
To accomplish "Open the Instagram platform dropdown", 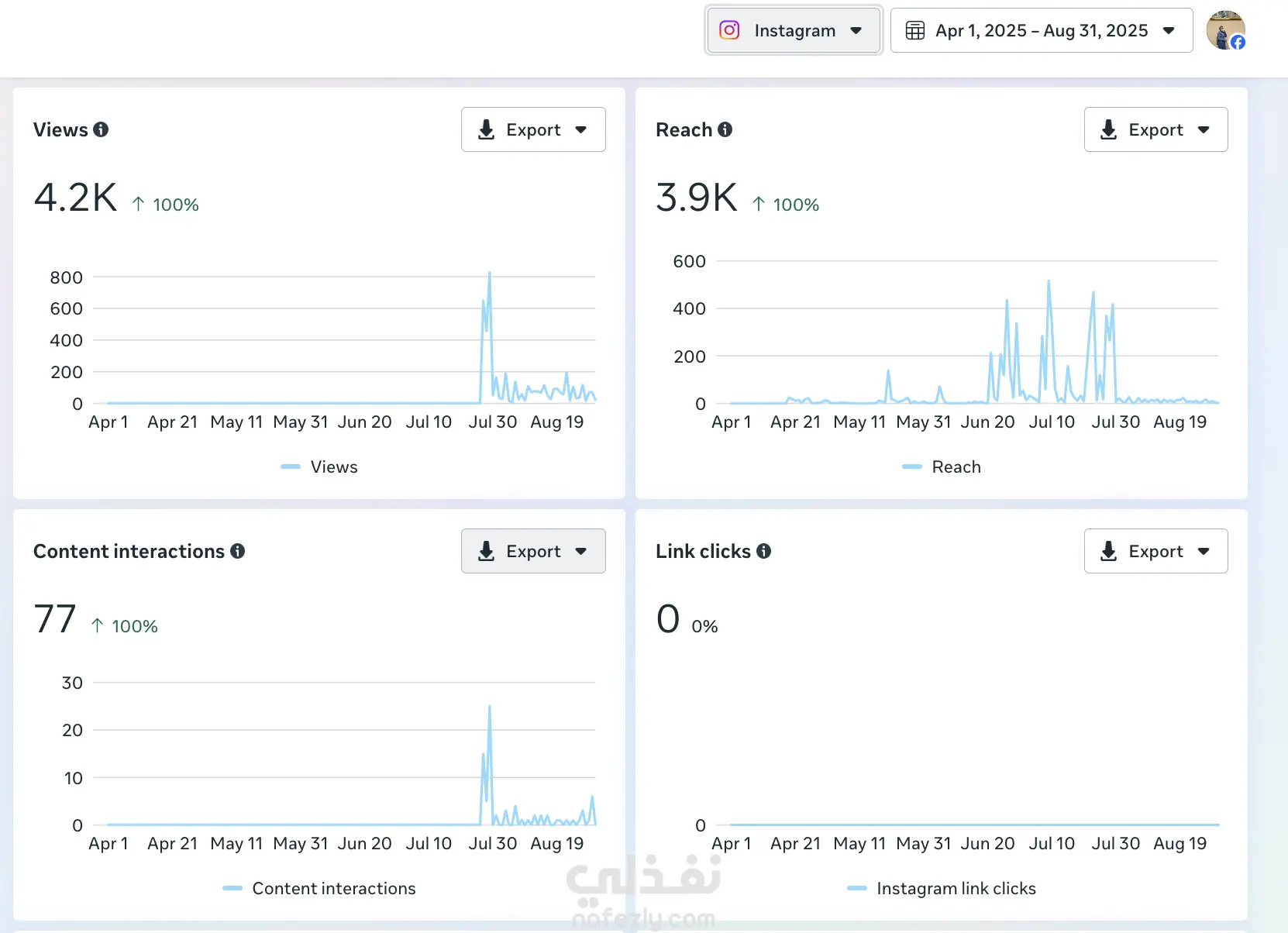I will 794,30.
